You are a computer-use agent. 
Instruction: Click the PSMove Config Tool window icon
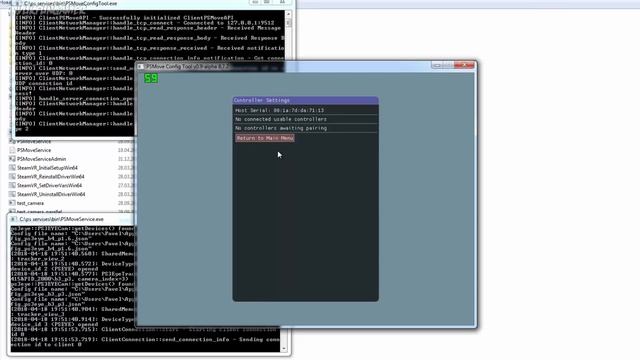coord(141,66)
